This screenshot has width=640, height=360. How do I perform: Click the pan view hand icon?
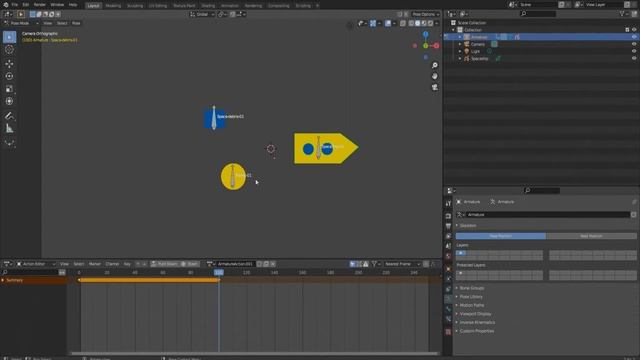[x=435, y=76]
